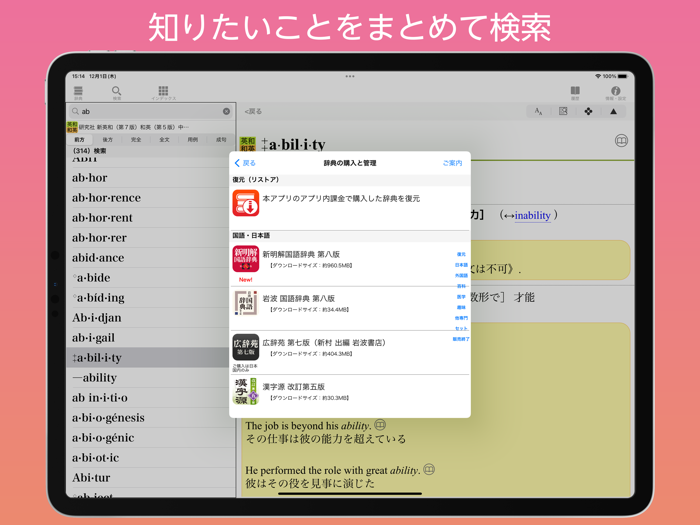
Task: Click the <戻る back link in content pane
Action: click(253, 111)
